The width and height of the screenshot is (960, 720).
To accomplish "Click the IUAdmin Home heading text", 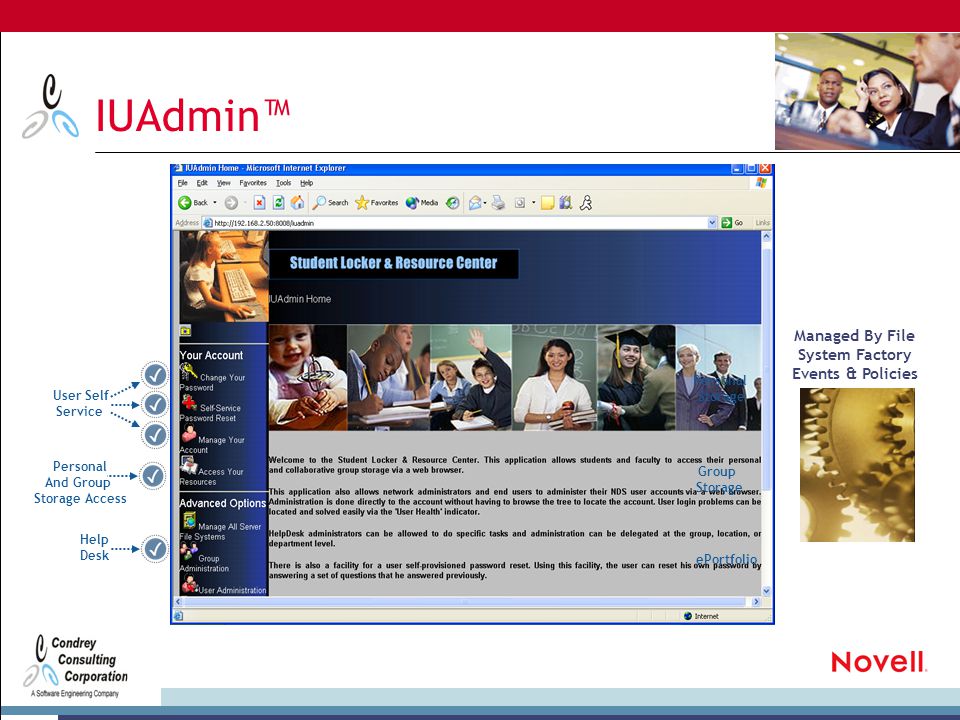I will tap(301, 299).
